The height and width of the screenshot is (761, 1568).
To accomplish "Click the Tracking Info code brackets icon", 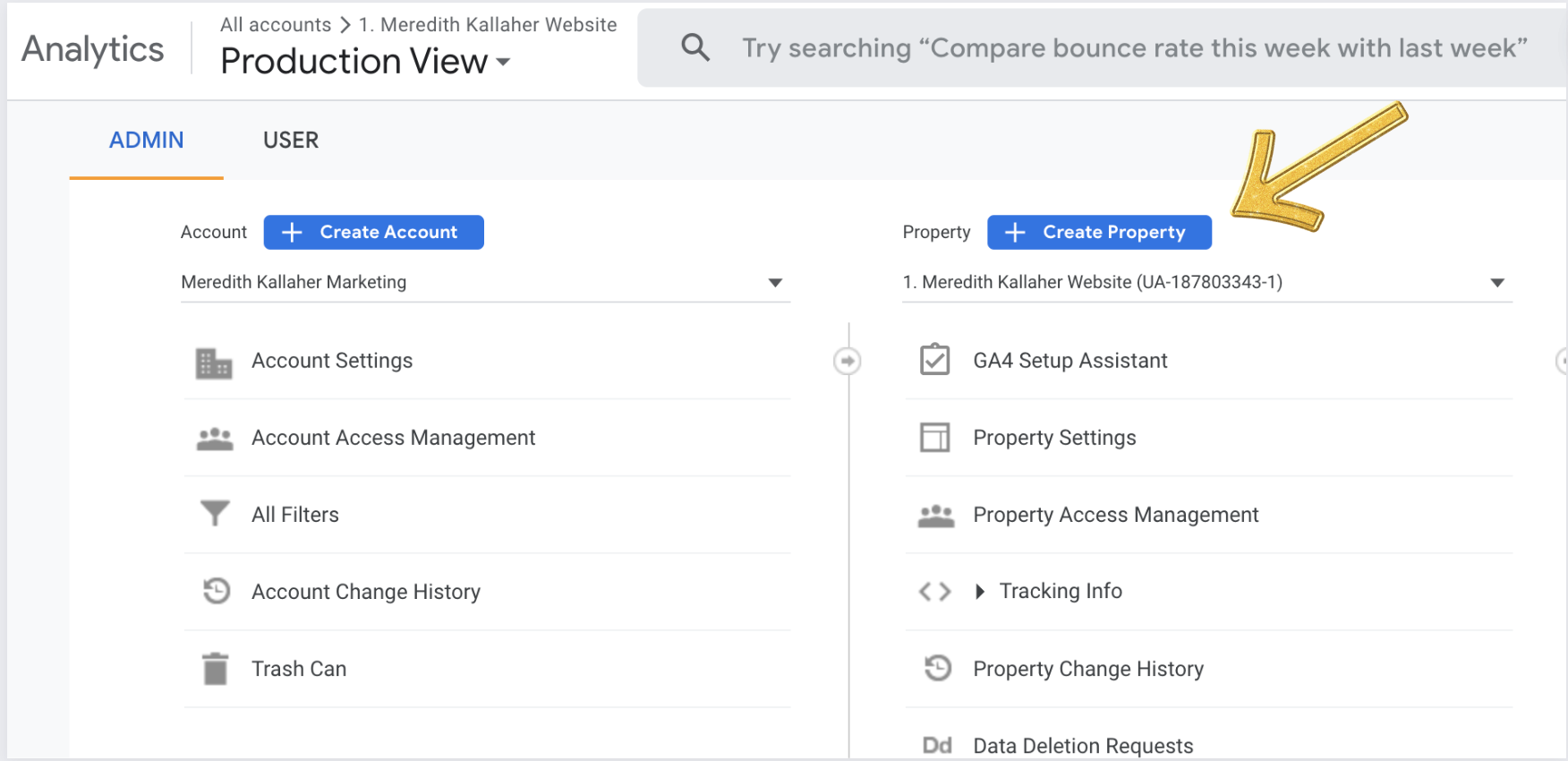I will 935,592.
